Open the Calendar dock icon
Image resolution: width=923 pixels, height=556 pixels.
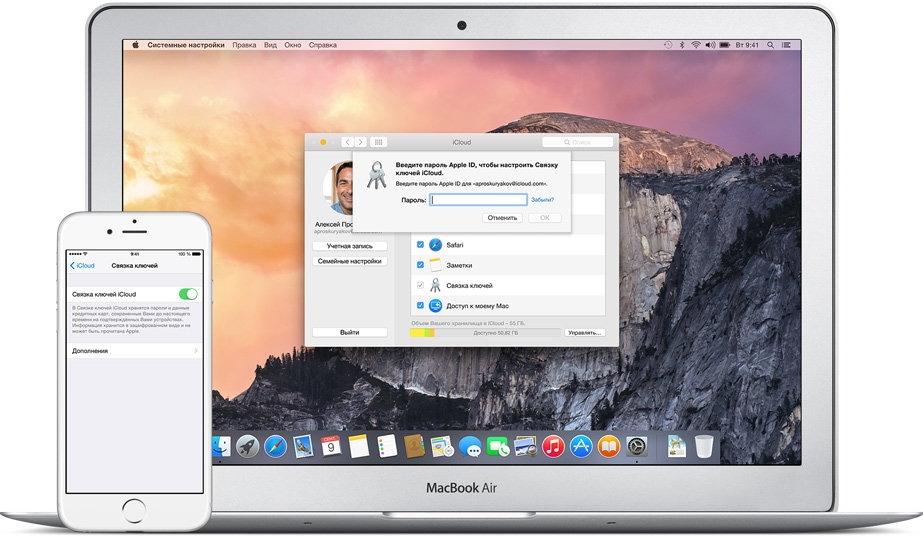click(x=331, y=446)
